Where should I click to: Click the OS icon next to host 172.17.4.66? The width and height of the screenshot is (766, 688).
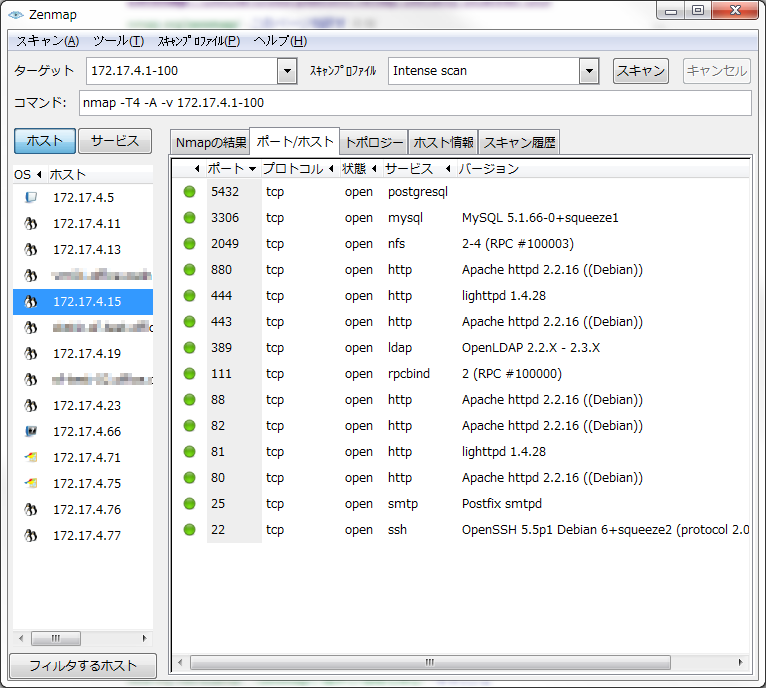tap(31, 431)
